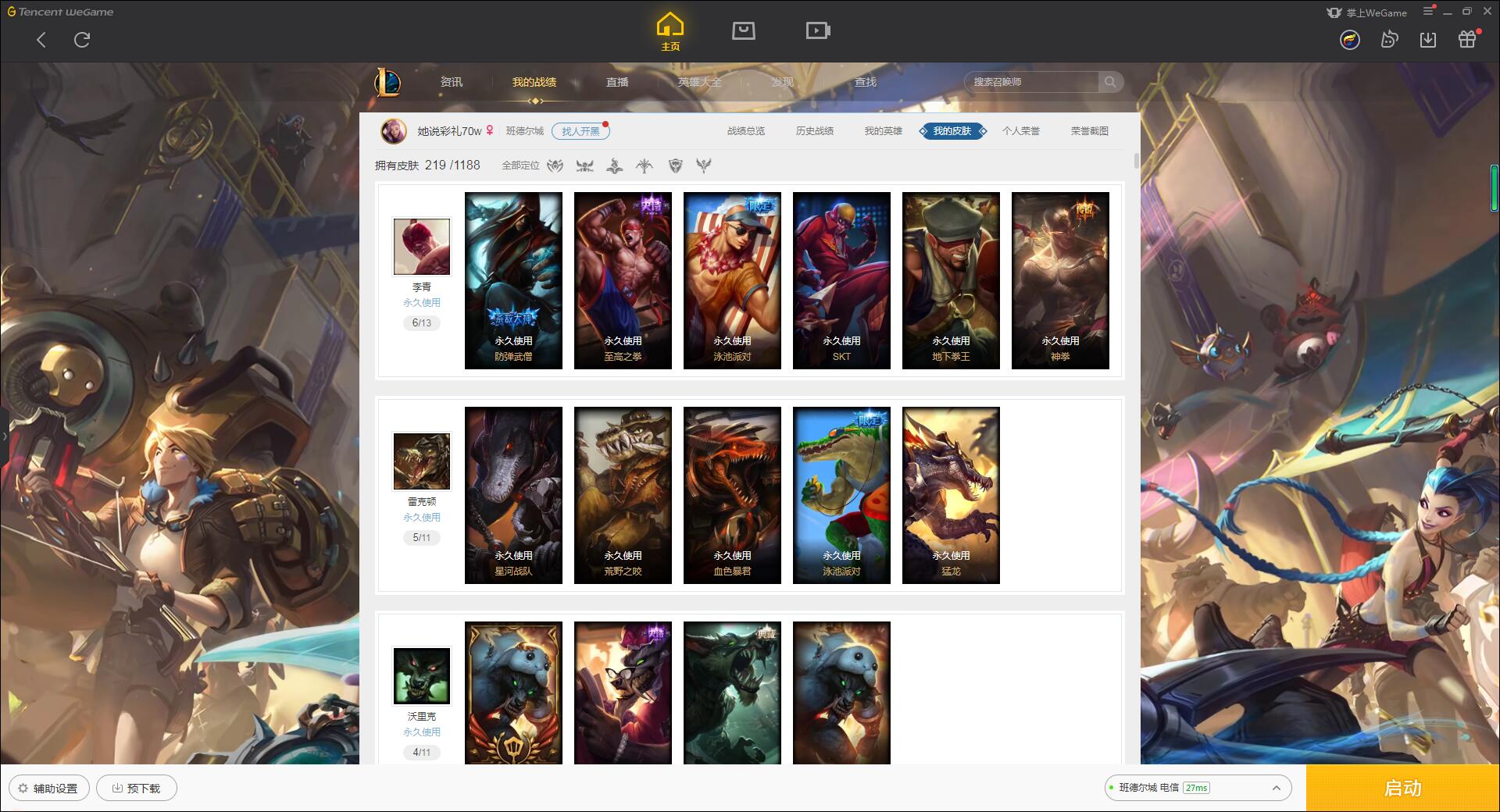The height and width of the screenshot is (812, 1500).
Task: Open the 神拳 skin card
Action: coord(1060,280)
